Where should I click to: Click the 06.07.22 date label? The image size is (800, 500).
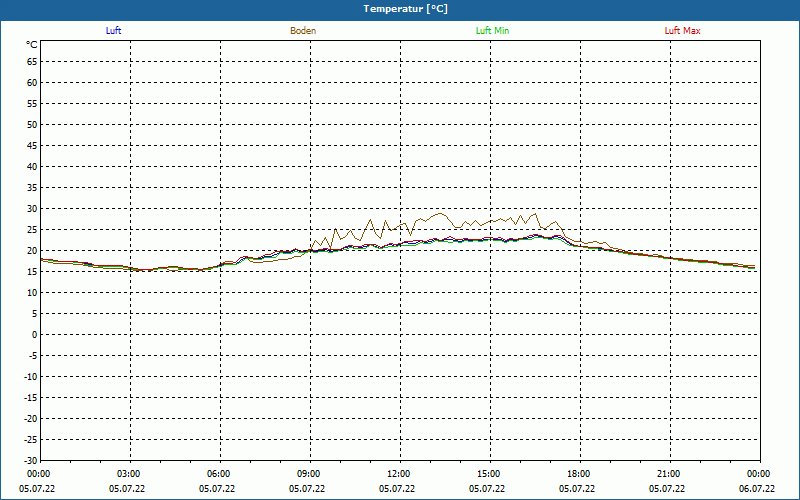757,489
